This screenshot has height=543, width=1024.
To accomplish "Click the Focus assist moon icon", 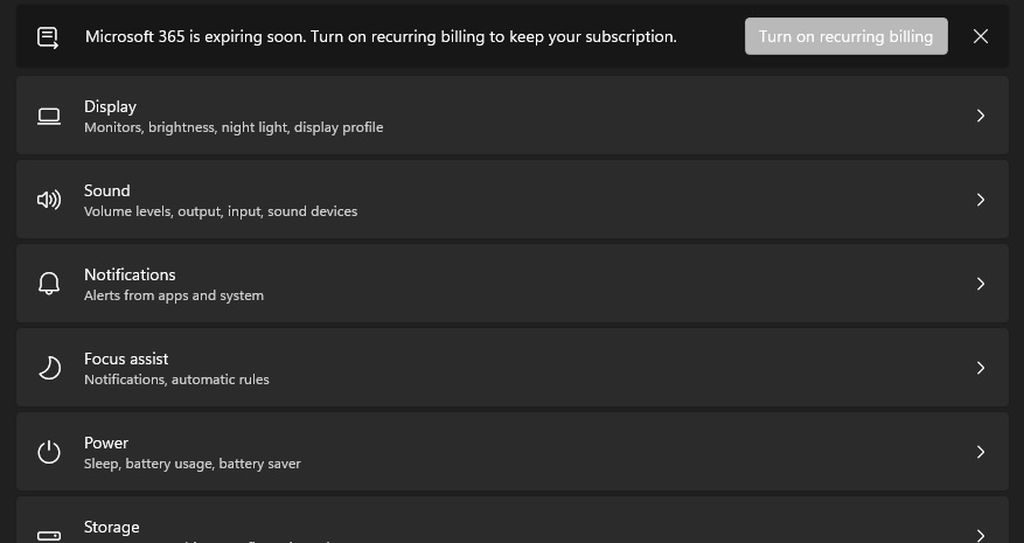I will [x=48, y=368].
